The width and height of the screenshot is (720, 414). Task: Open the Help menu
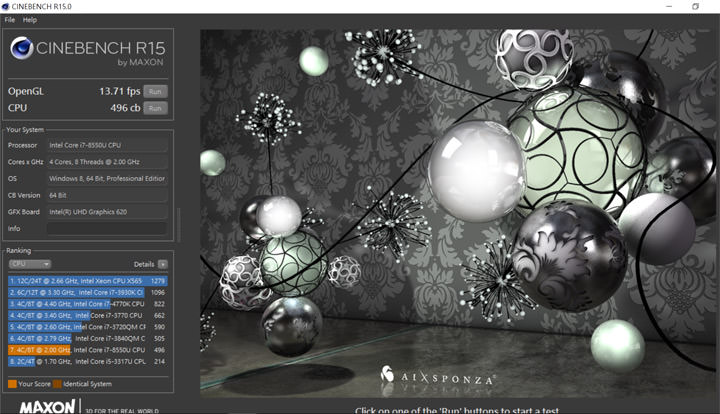coord(30,19)
